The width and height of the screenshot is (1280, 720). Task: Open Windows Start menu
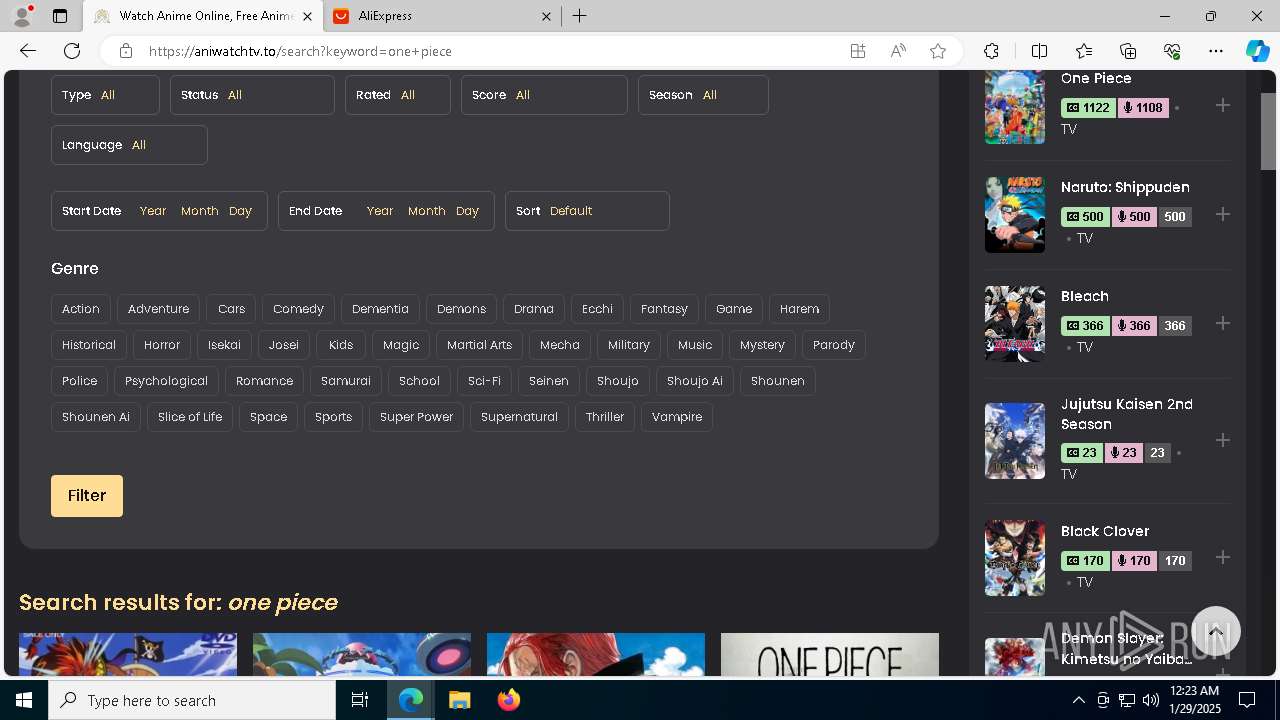pos(24,700)
